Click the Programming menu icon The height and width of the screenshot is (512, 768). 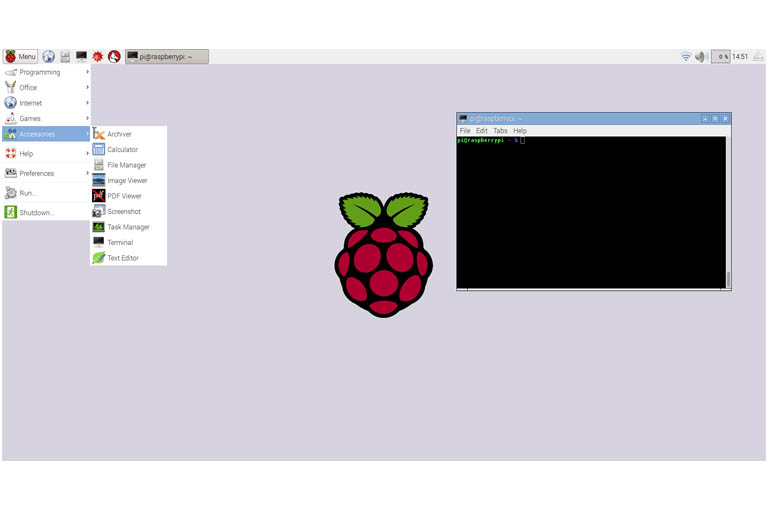pyautogui.click(x=11, y=72)
